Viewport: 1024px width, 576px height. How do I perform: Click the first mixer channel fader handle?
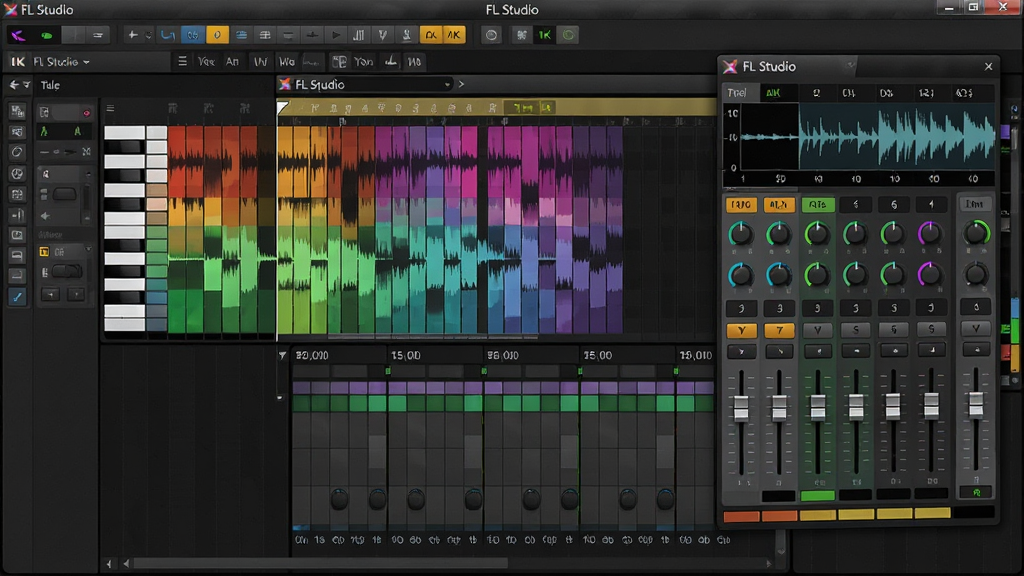[741, 408]
